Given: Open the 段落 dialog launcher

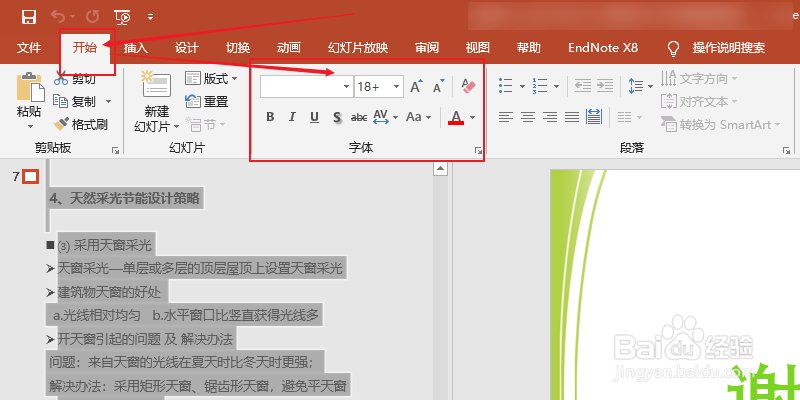Looking at the screenshot, I should coord(786,151).
